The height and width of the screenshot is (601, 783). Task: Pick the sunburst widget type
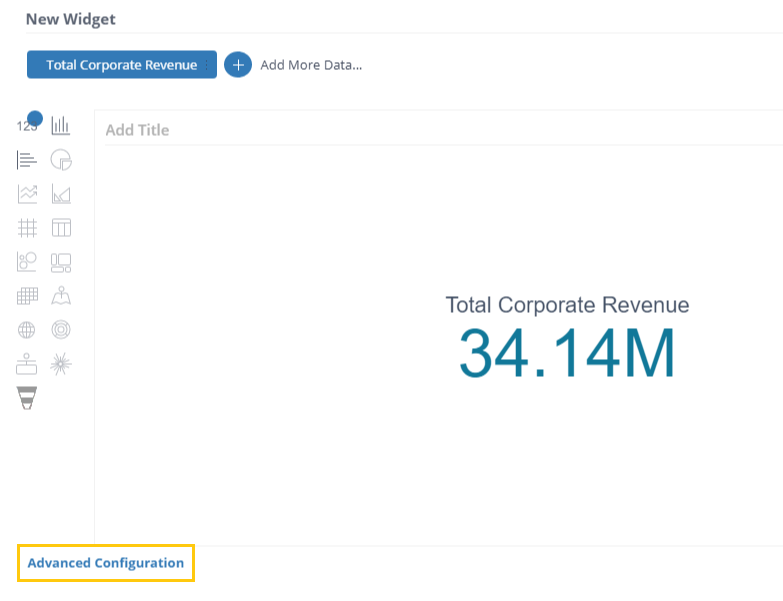[x=61, y=364]
